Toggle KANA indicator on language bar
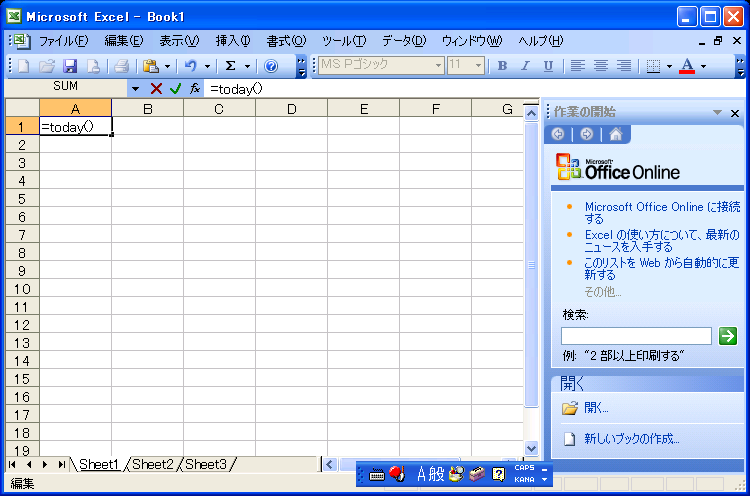This screenshot has width=750, height=496. [x=524, y=479]
